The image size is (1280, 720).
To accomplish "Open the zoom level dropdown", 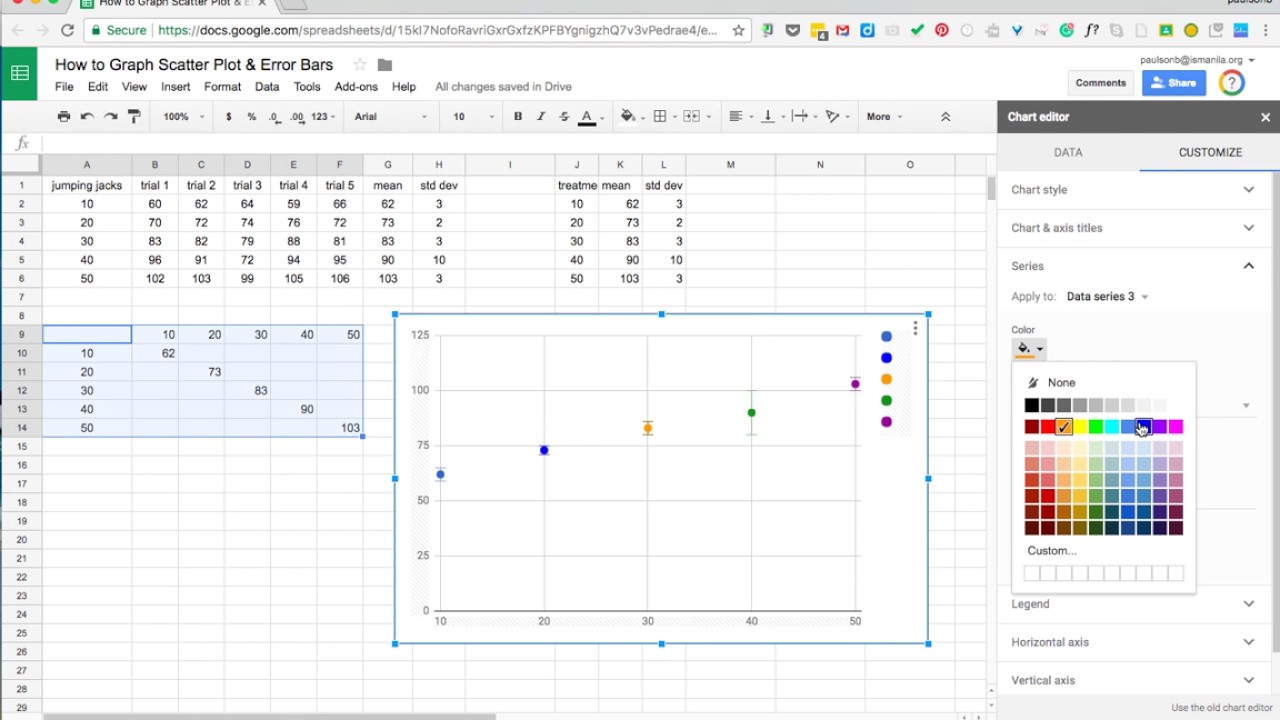I will (x=183, y=117).
